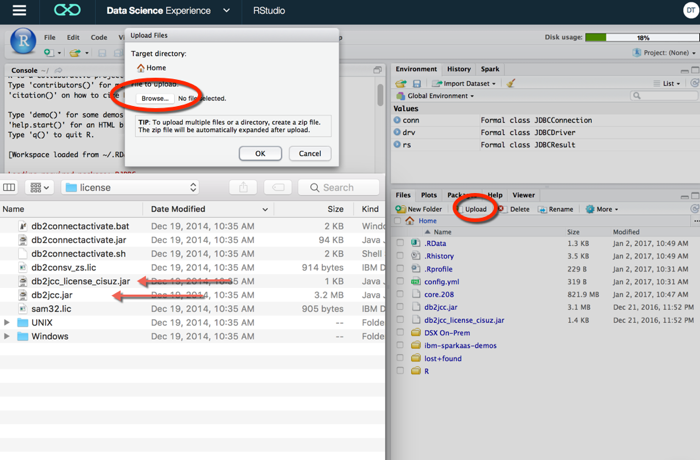Open the DSX On-Prem folder link

click(447, 333)
